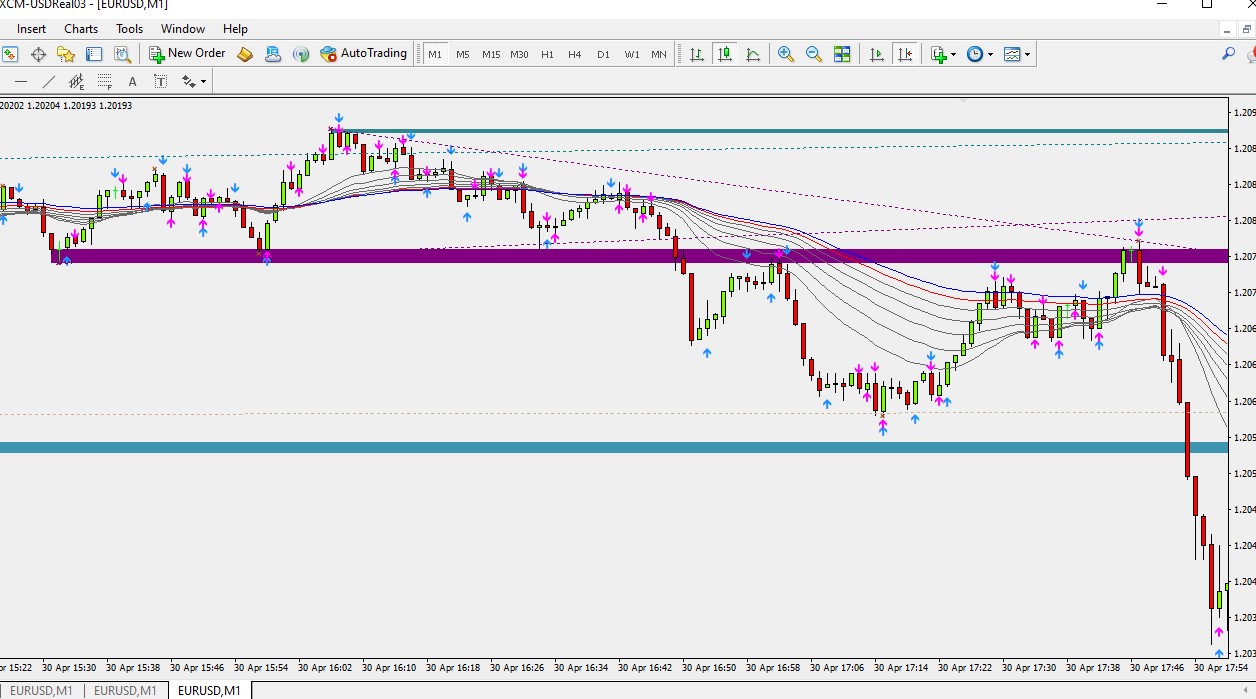Zoom in on the chart

pos(786,54)
